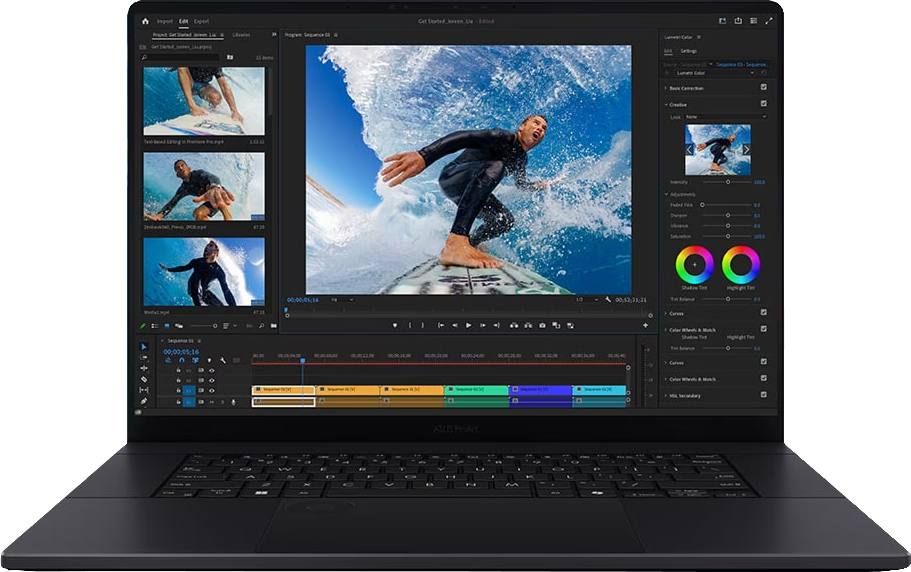Viewport: 911px width, 572px height.
Task: Toggle project writable green pencil icon
Action: pos(144,326)
